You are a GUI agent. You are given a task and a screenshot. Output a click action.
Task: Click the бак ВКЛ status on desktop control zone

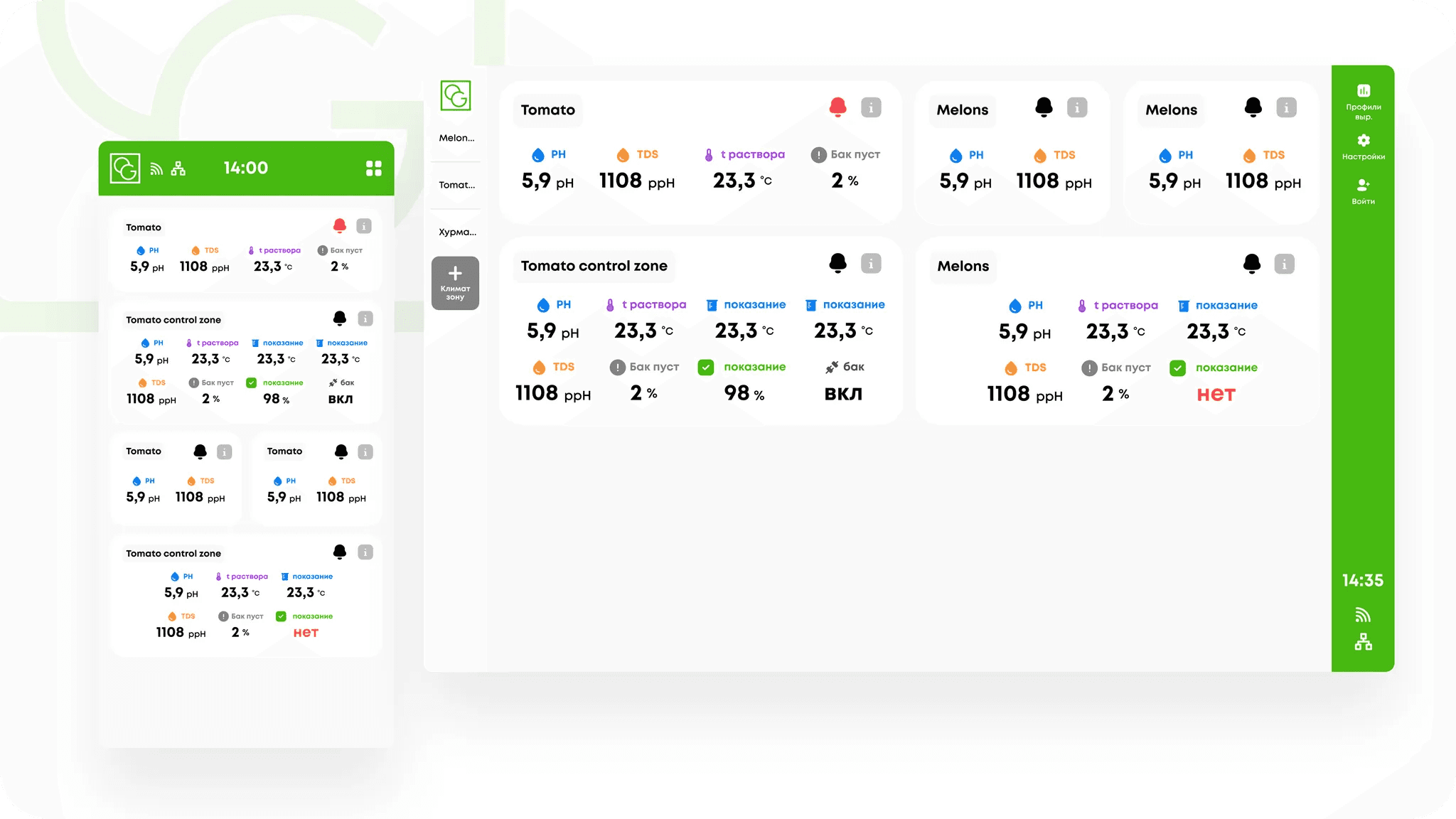(843, 393)
